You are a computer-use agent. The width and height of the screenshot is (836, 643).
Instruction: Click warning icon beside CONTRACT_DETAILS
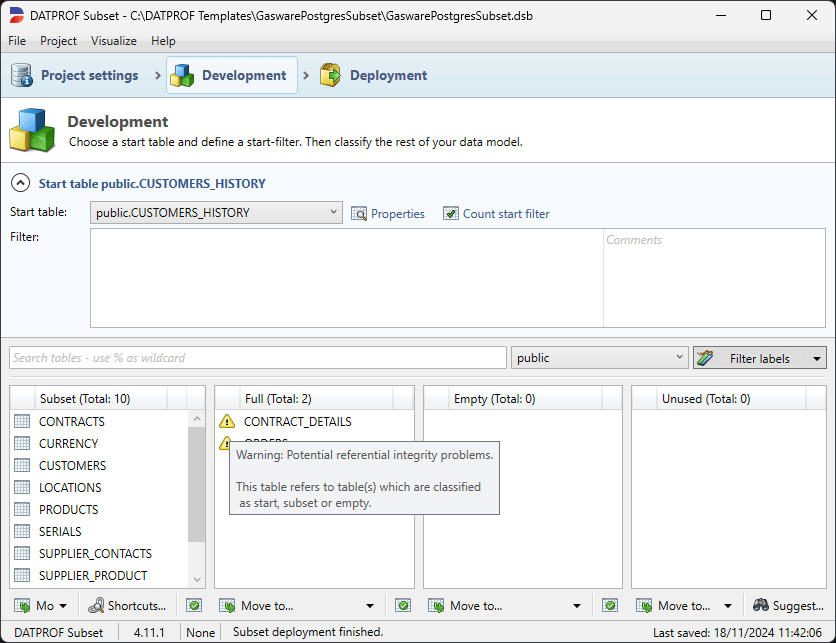227,422
